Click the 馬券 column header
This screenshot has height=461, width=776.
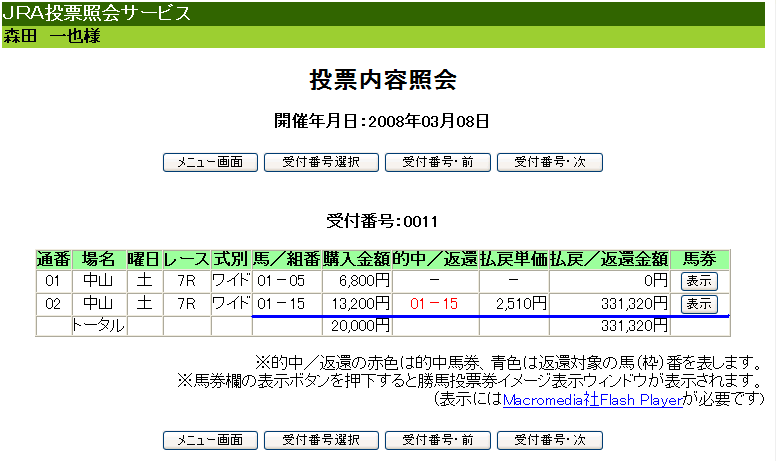click(x=700, y=260)
